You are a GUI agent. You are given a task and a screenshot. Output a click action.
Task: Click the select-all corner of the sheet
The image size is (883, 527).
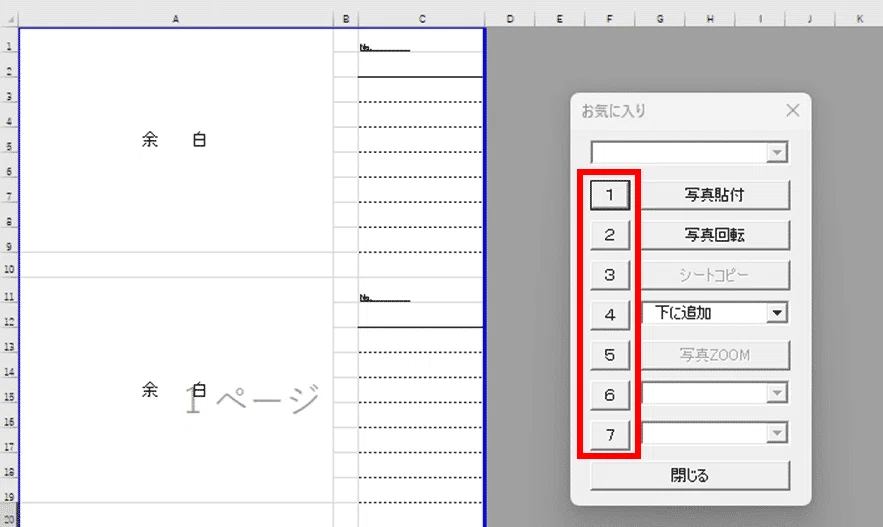coord(10,20)
